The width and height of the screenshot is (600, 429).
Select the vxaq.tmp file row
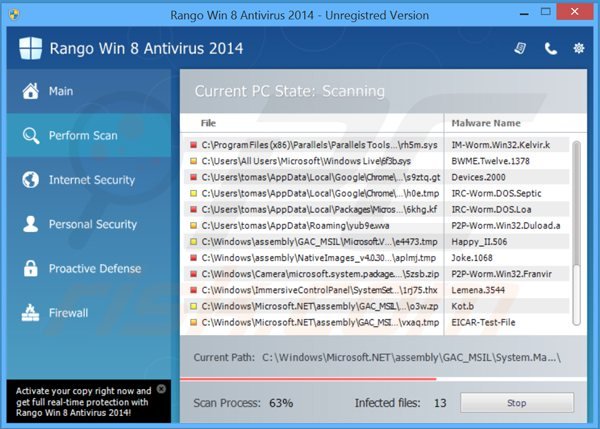coord(377,322)
